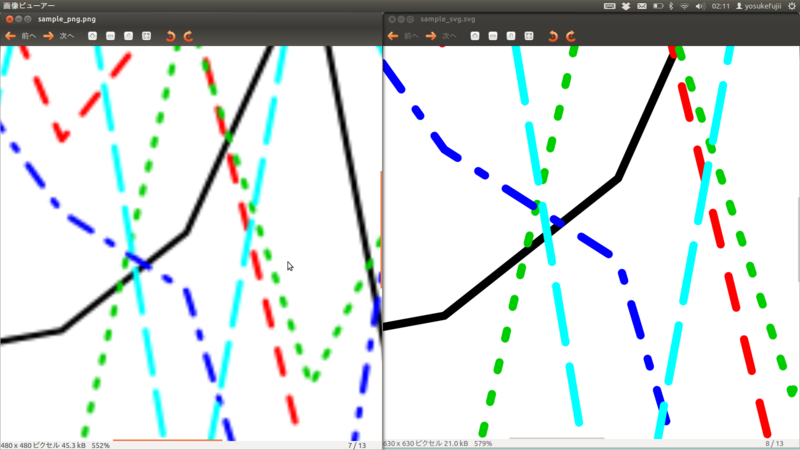Image resolution: width=800 pixels, height=450 pixels.
Task: Click the 次へ label in sample_svg.svg window
Action: (449, 36)
